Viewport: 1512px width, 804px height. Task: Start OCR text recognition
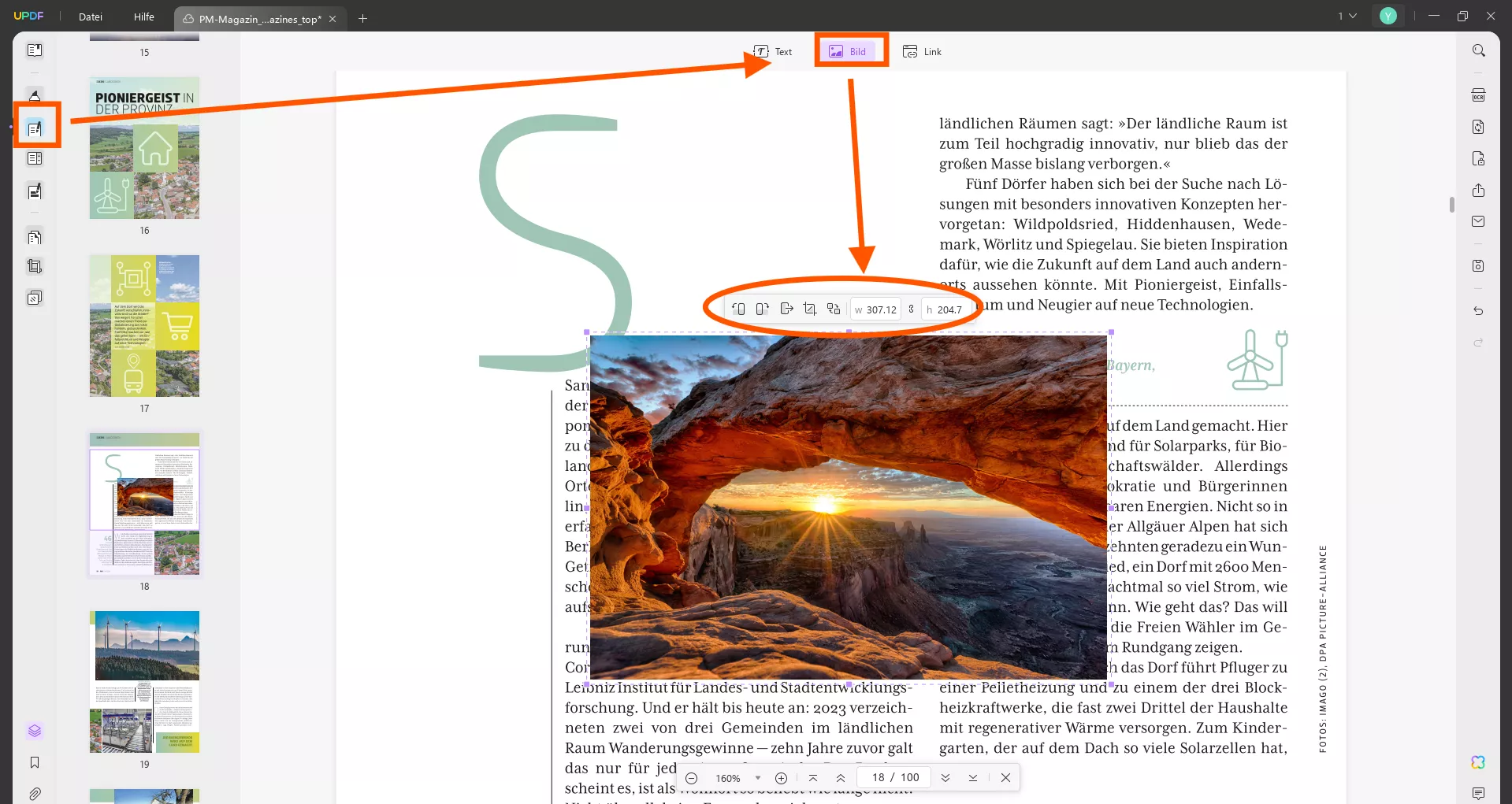[1478, 94]
